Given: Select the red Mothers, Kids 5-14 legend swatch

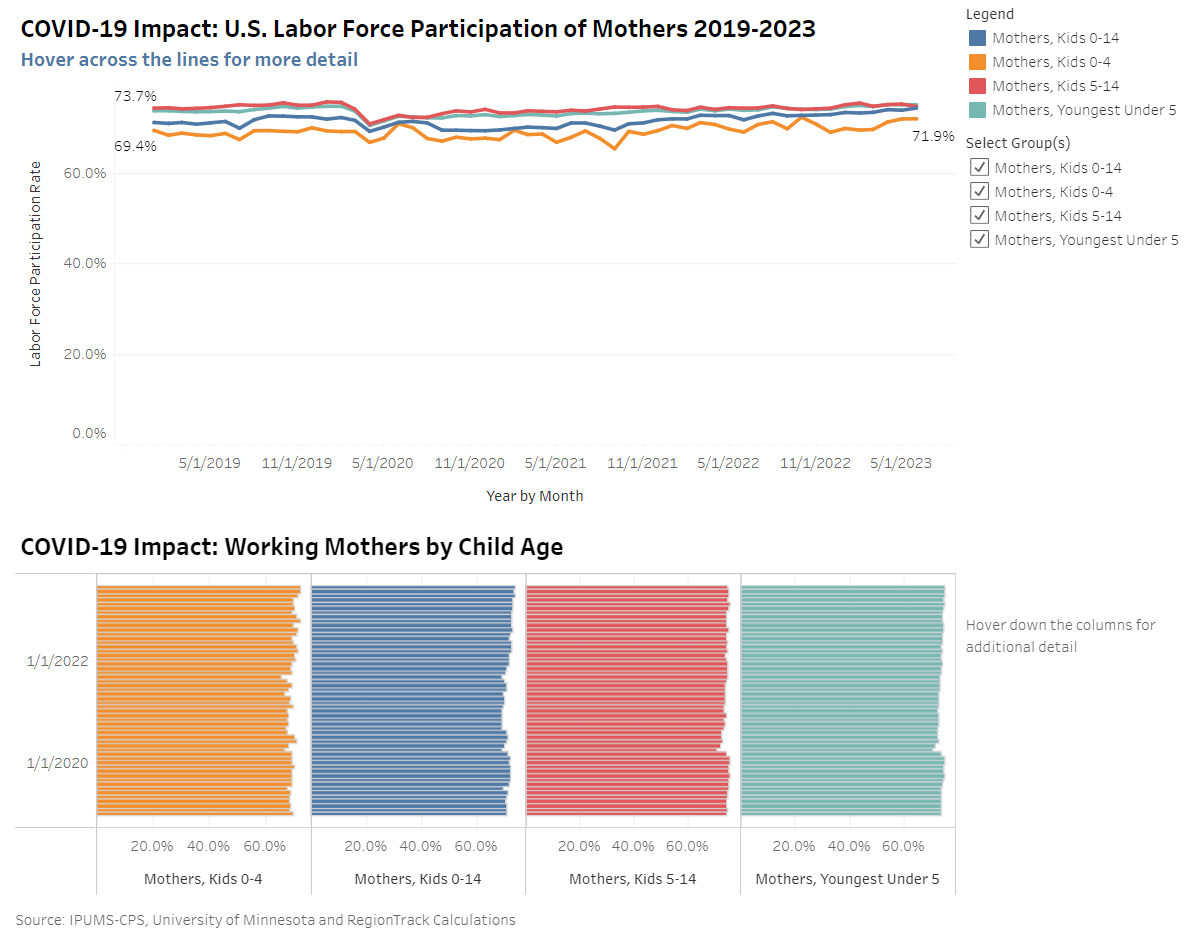Looking at the screenshot, I should [x=978, y=86].
